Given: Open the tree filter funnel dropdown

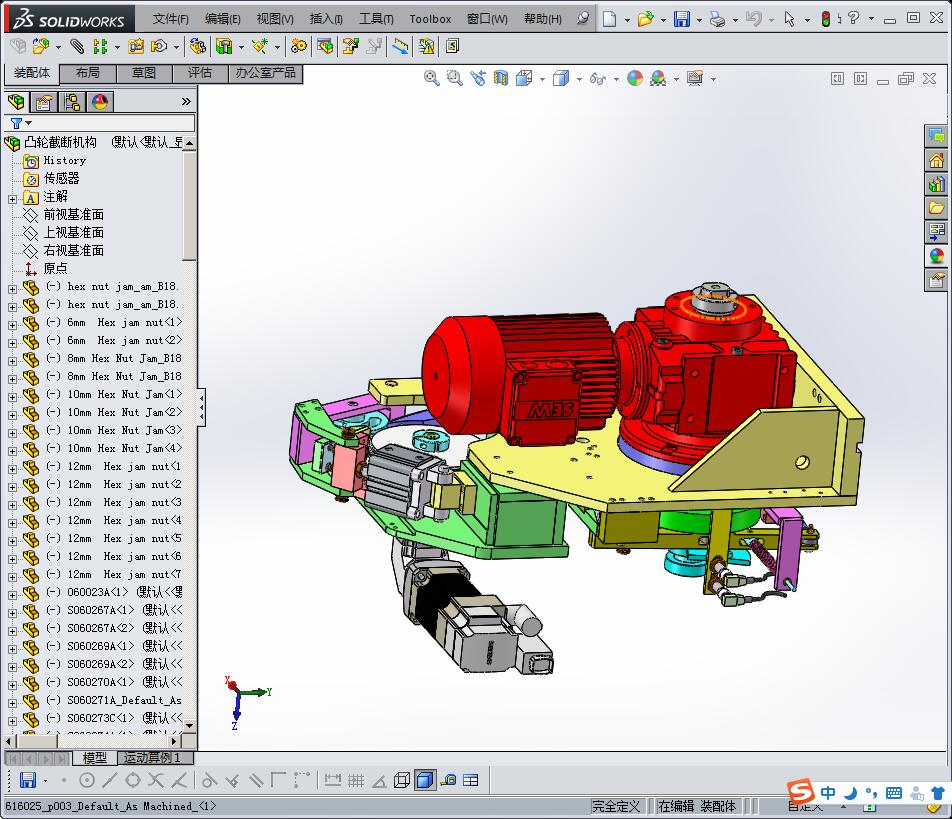Looking at the screenshot, I should click(21, 123).
